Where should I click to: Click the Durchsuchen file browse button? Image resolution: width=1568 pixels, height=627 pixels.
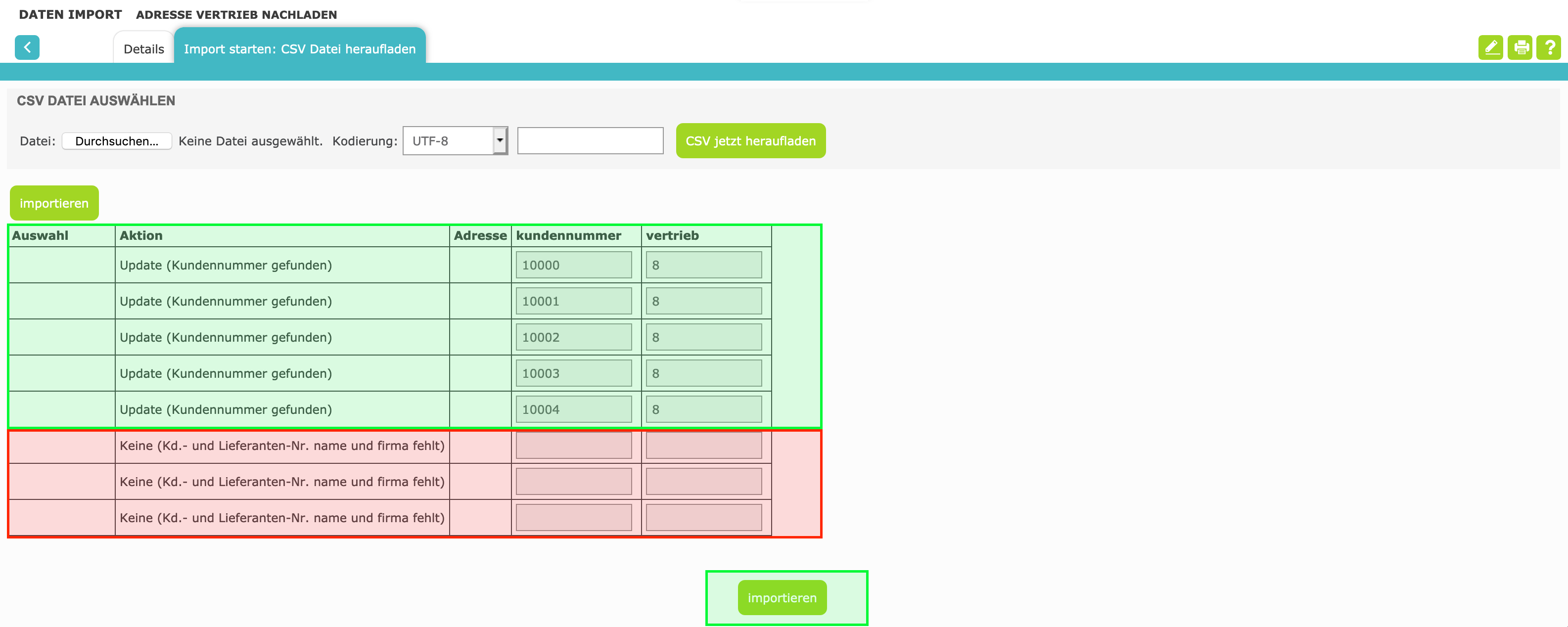point(116,140)
